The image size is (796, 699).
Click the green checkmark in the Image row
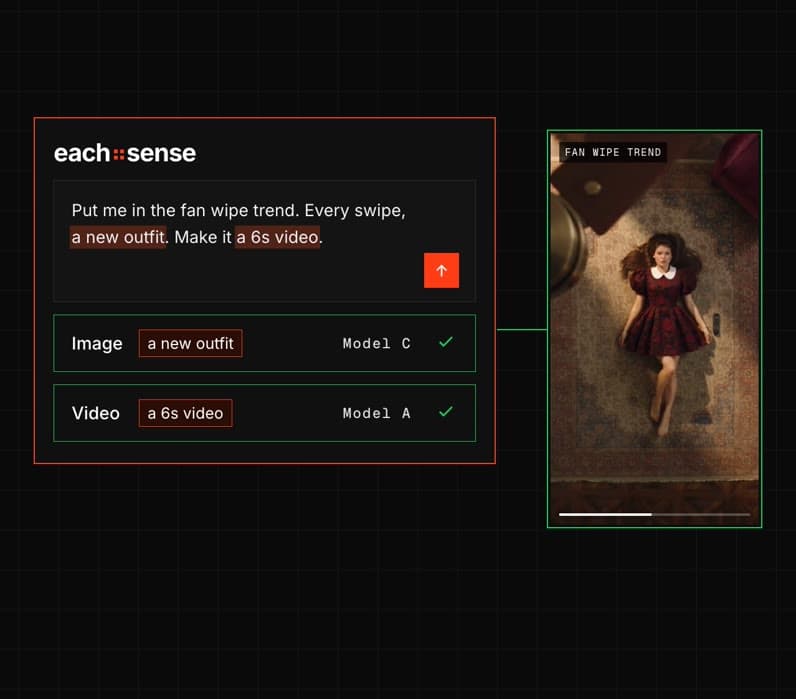pos(446,343)
